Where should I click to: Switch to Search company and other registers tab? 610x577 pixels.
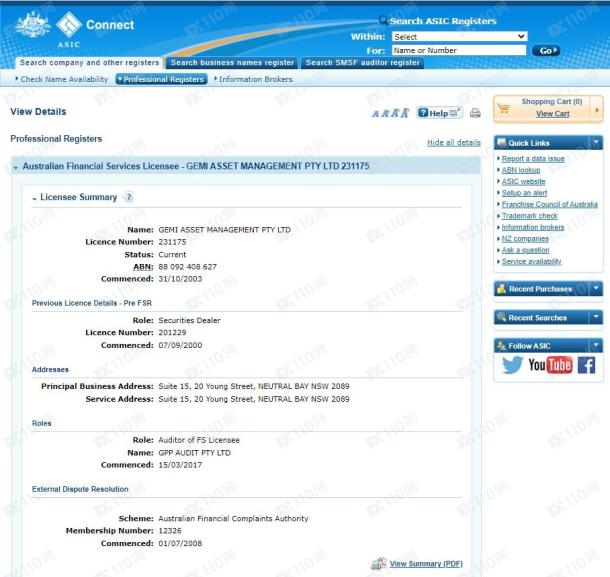89,63
